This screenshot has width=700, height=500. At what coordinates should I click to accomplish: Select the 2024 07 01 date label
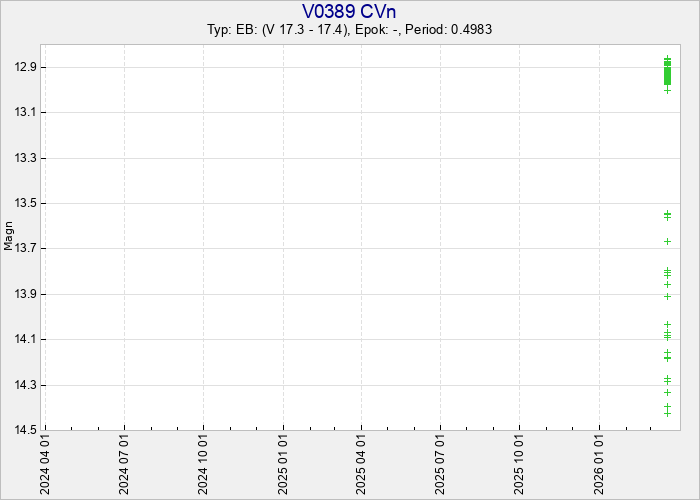pos(125,464)
